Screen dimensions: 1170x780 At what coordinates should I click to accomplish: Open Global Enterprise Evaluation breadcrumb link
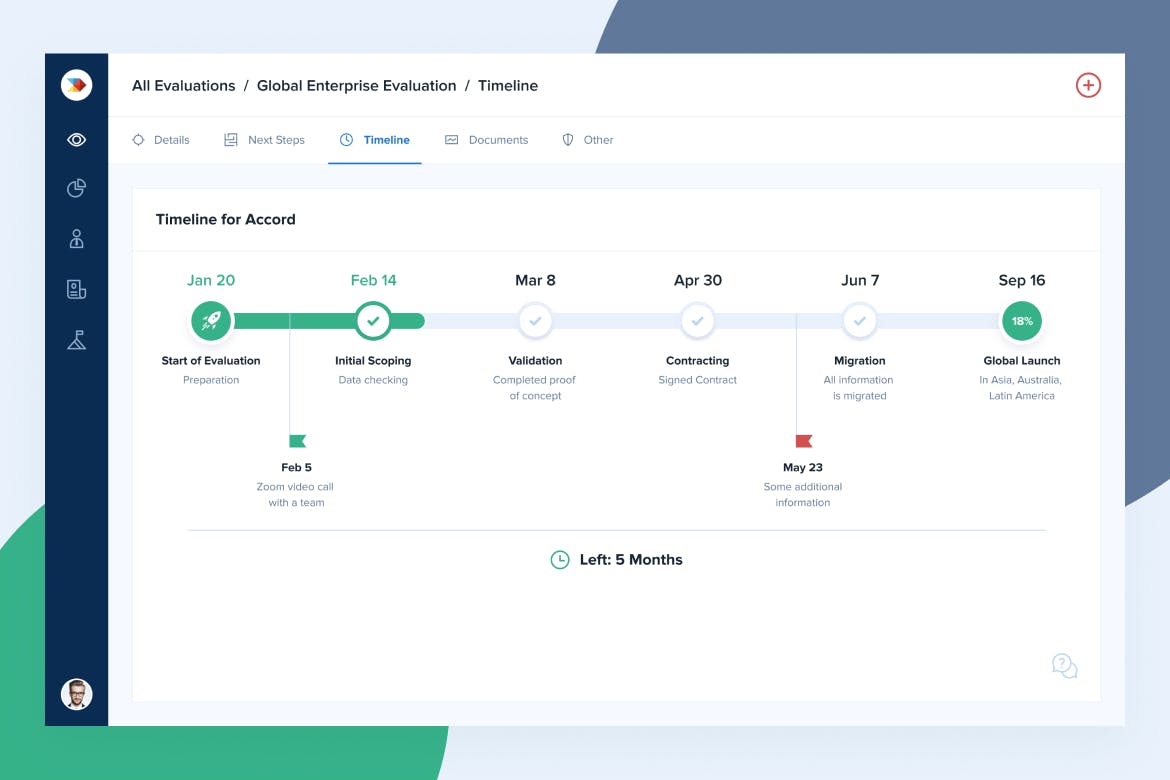pos(356,86)
